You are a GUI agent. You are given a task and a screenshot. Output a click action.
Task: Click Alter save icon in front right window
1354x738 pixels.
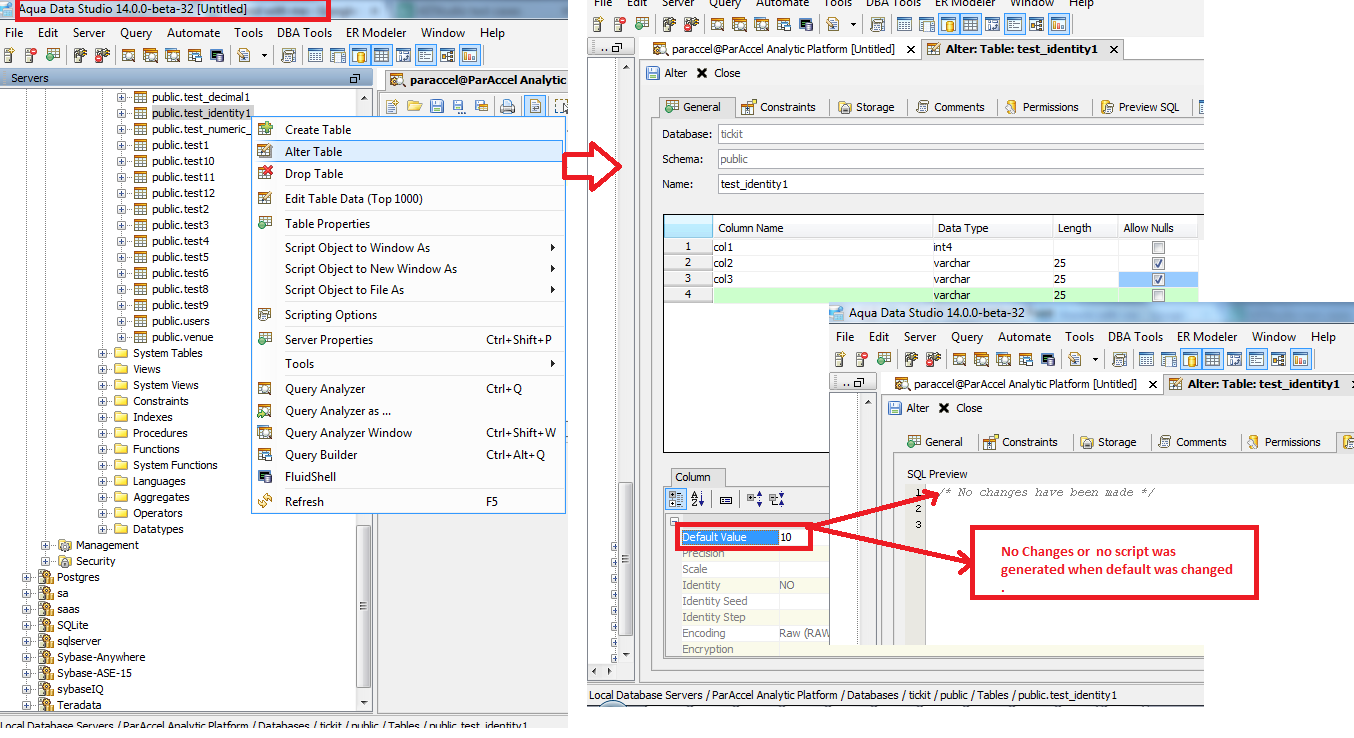coord(893,408)
